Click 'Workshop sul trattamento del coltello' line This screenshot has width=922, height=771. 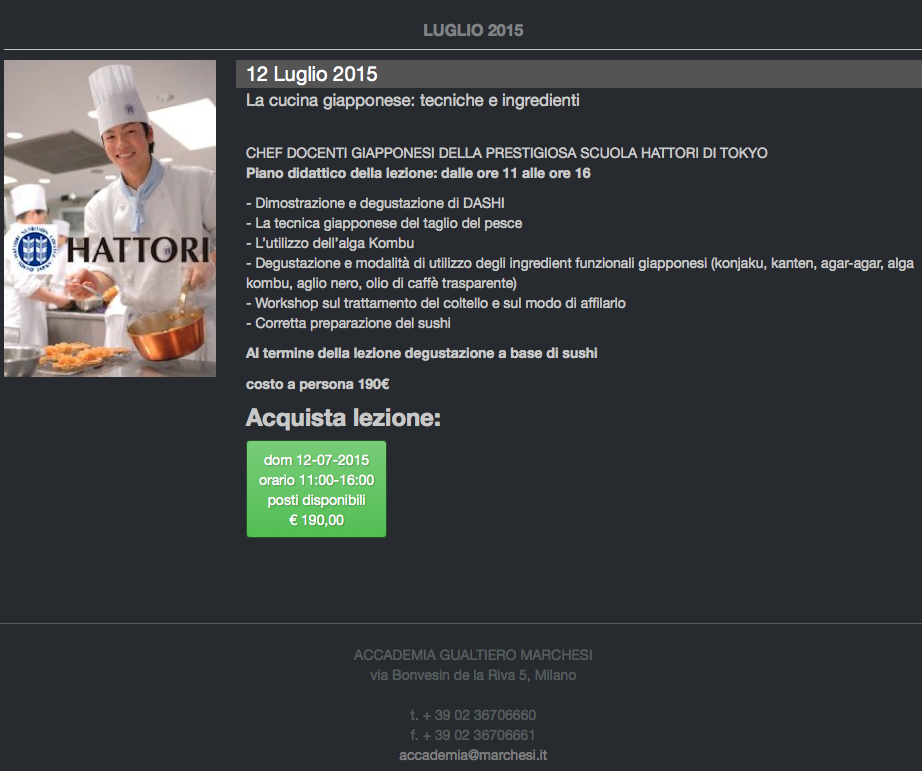coord(436,303)
